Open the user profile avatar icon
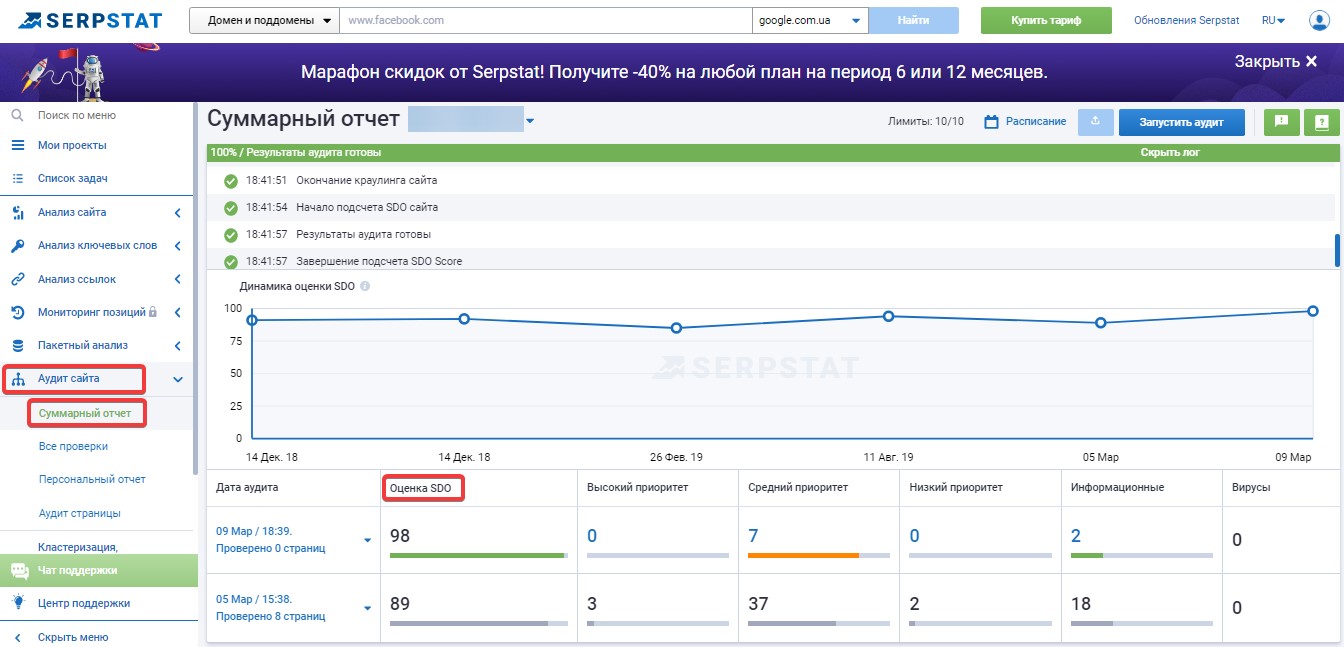 (1318, 20)
